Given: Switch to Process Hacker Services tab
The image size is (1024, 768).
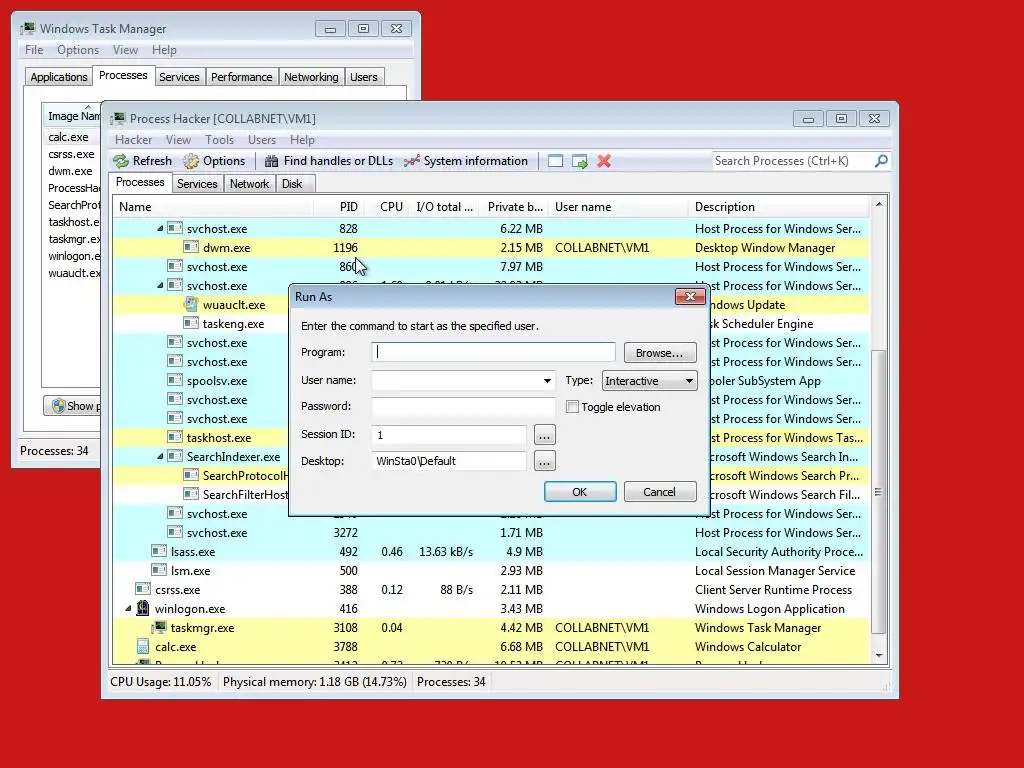Looking at the screenshot, I should (197, 184).
